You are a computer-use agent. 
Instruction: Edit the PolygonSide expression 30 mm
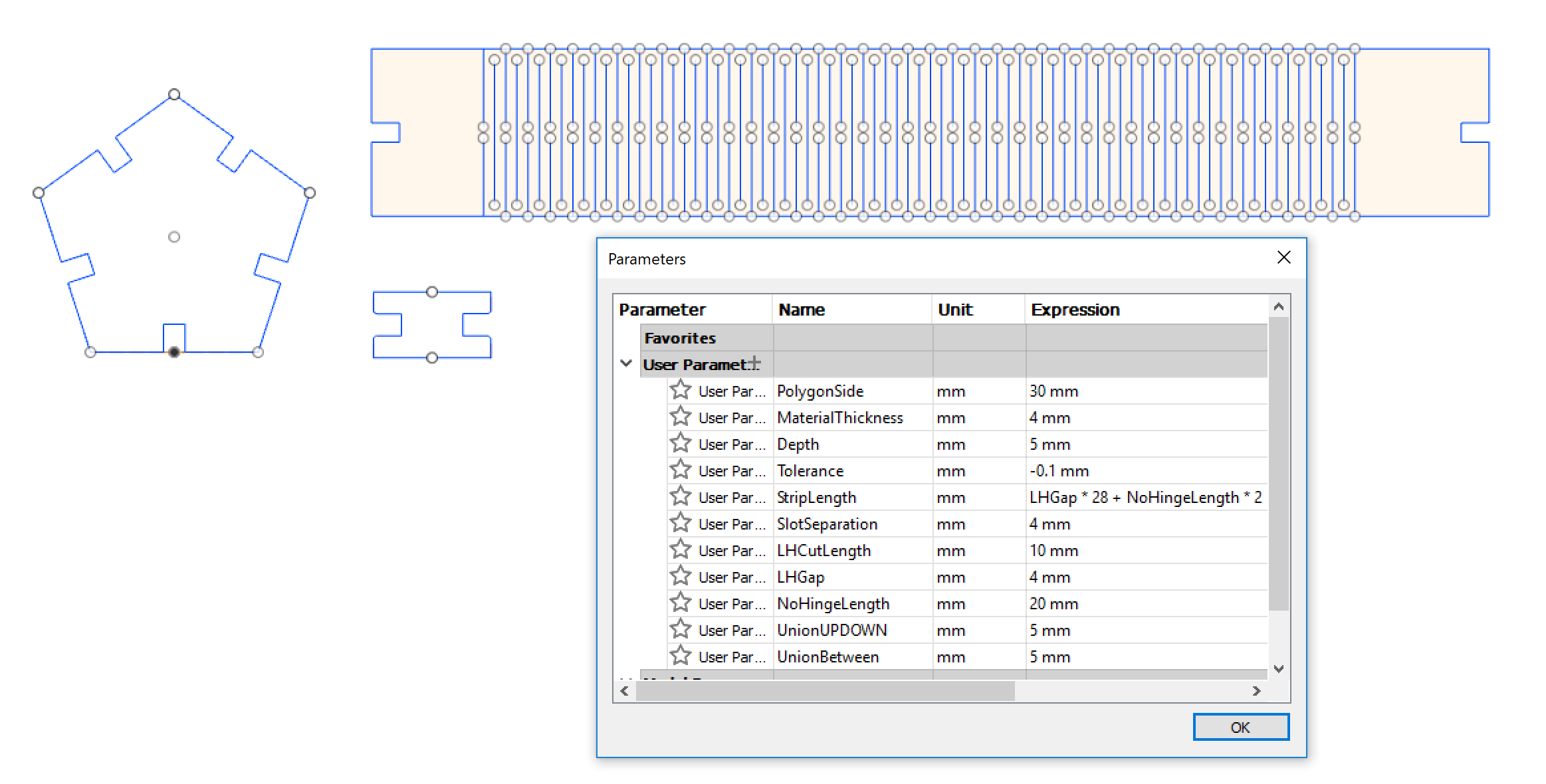click(1053, 391)
